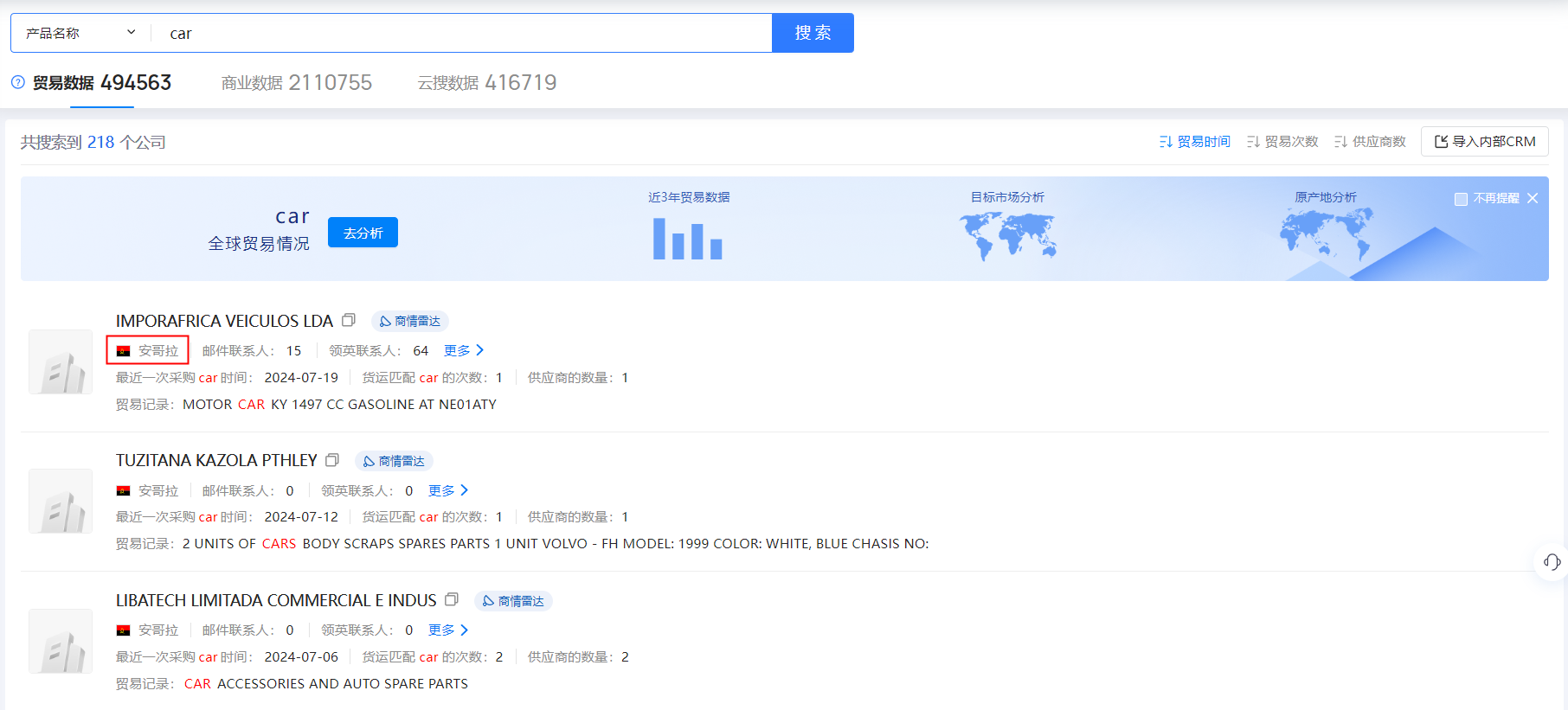Sort results by 贸易次数
Image resolution: width=1568 pixels, height=710 pixels.
click(1282, 142)
